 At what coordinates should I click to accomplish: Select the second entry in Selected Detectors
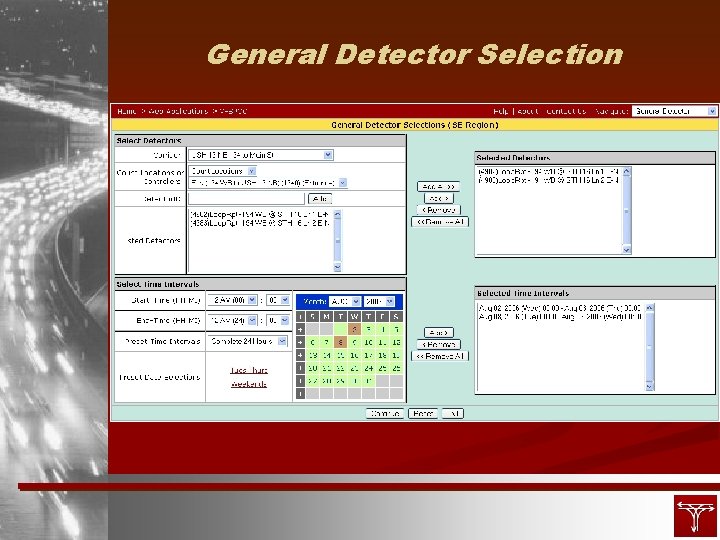[548, 180]
